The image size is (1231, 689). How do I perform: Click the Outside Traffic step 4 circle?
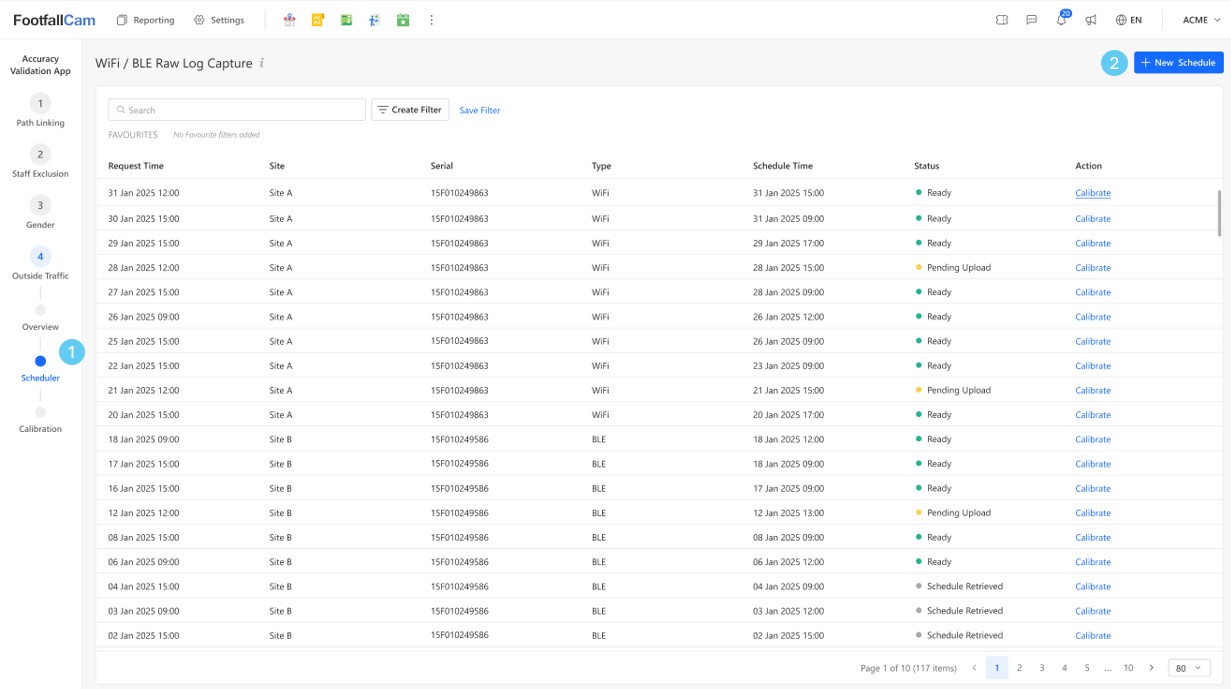pyautogui.click(x=40, y=257)
